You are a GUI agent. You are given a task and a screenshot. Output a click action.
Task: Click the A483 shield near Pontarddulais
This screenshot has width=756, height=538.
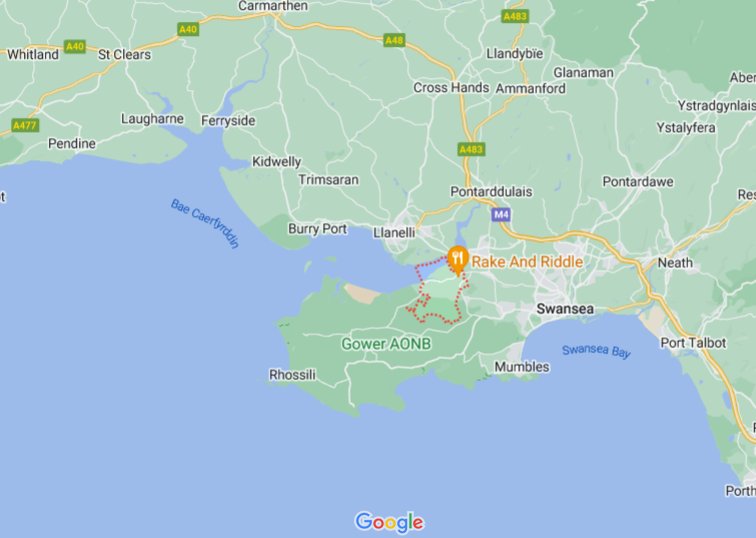click(x=471, y=149)
